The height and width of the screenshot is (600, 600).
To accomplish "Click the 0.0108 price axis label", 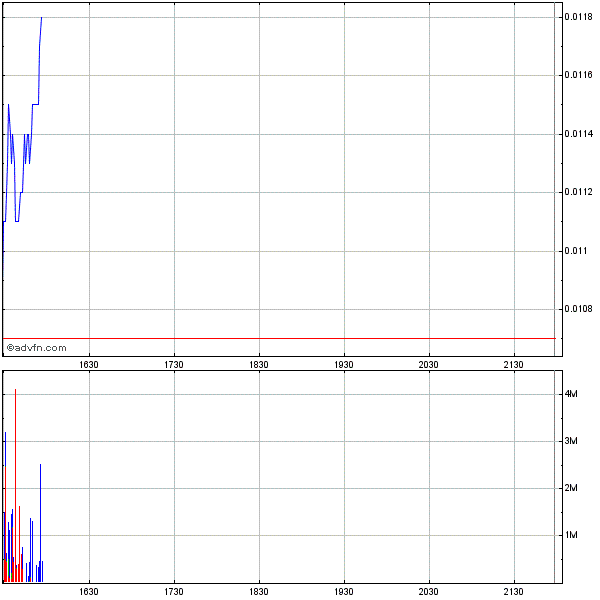I will [x=578, y=309].
